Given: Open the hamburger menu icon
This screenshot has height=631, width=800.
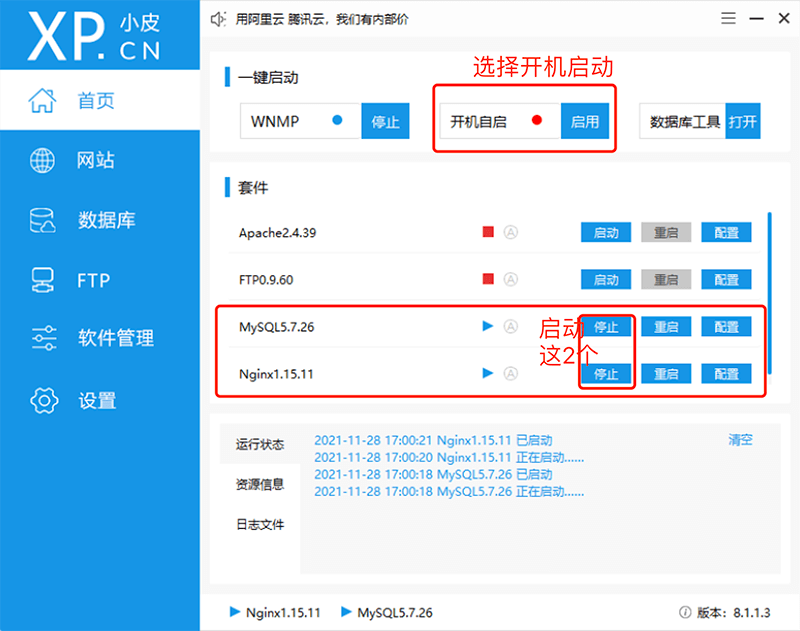Looking at the screenshot, I should click(728, 18).
